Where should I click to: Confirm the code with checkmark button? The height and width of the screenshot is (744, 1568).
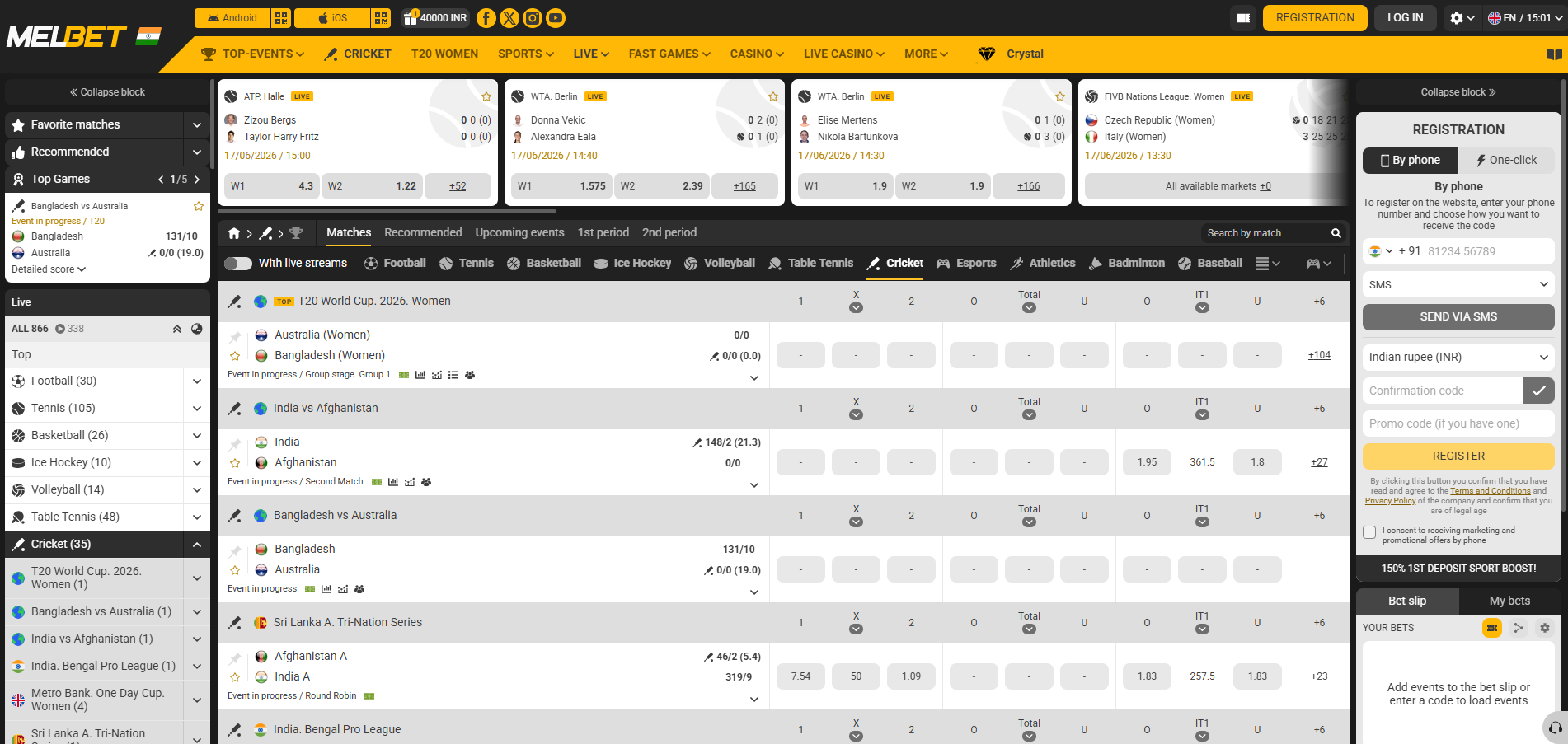1538,391
